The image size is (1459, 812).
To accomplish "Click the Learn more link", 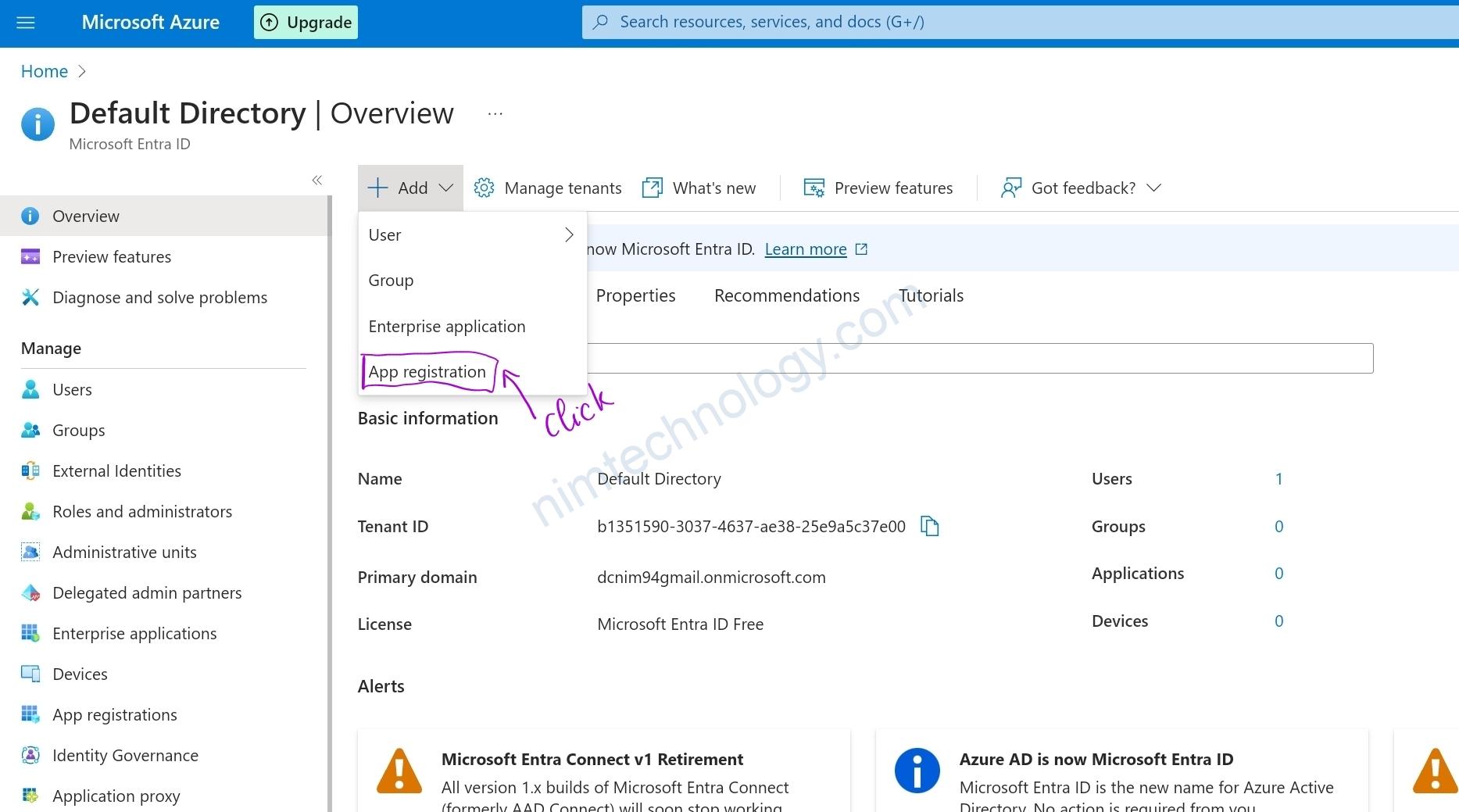I will (805, 249).
